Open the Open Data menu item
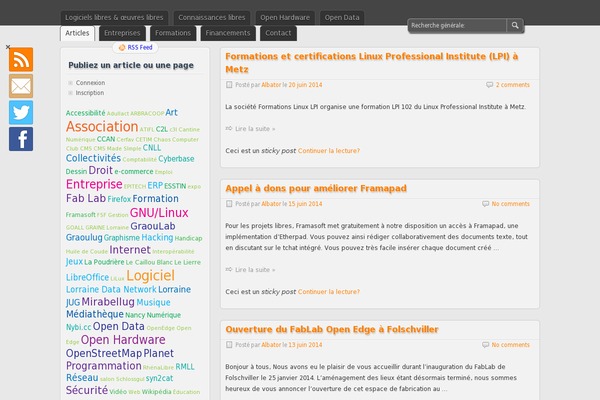 [x=342, y=18]
